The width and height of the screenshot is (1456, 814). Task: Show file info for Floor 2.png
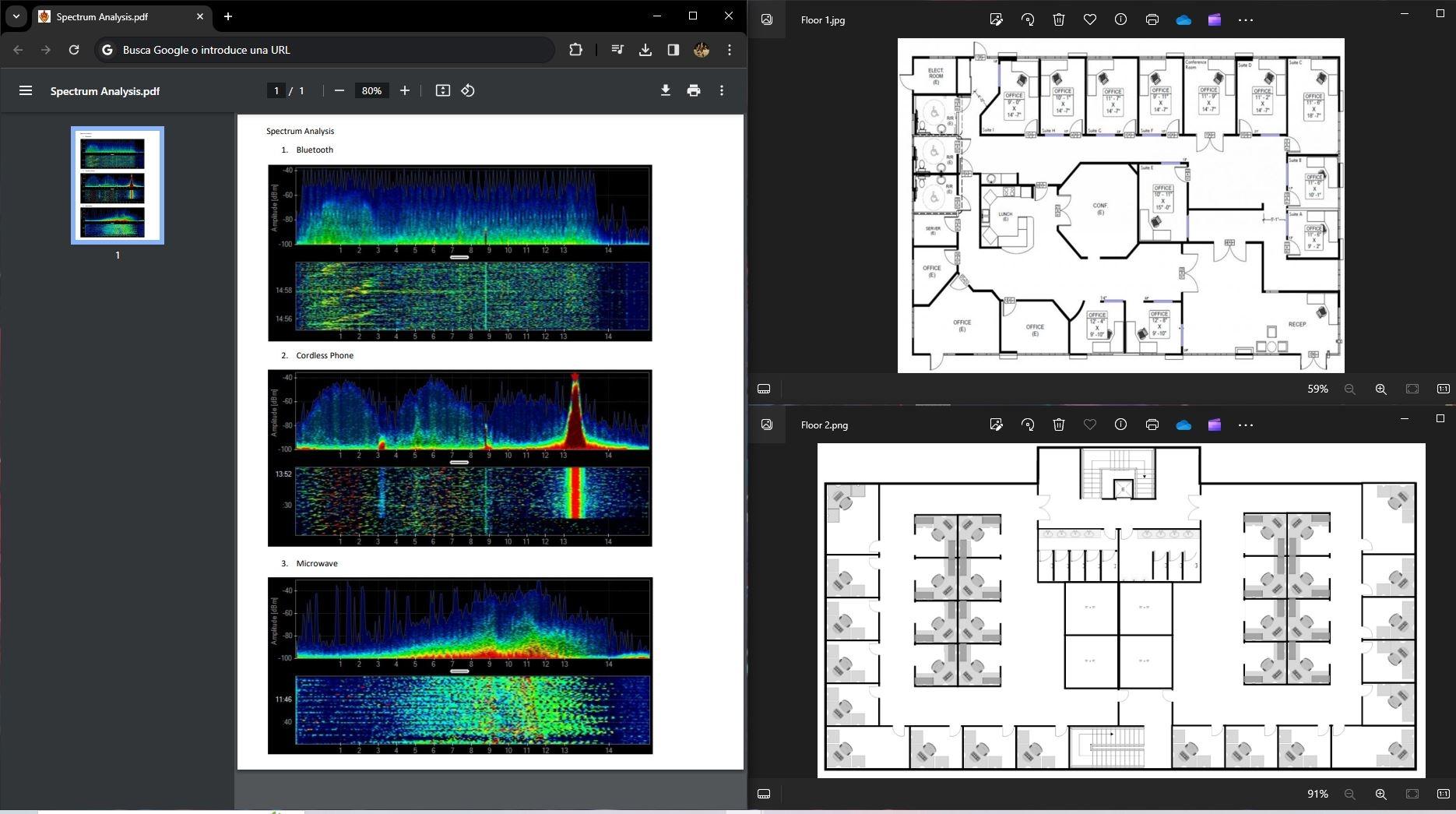click(x=1120, y=425)
